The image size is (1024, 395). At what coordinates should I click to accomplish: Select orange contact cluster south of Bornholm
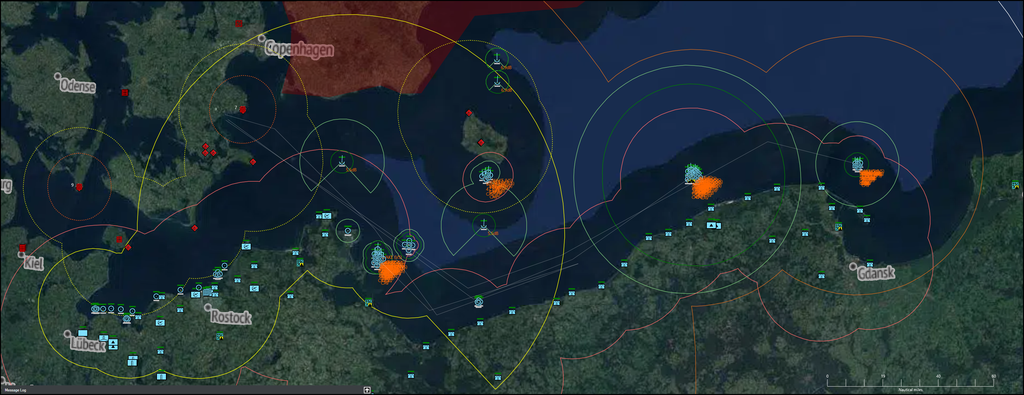point(500,188)
